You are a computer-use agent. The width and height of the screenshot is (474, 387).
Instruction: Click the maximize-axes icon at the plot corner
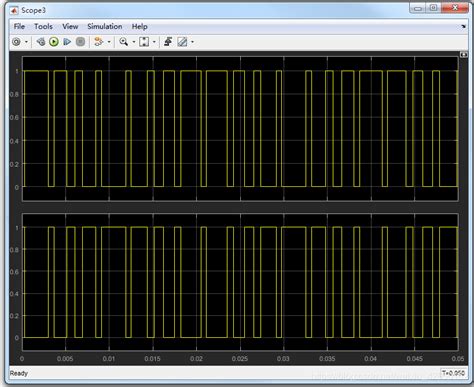[x=464, y=55]
